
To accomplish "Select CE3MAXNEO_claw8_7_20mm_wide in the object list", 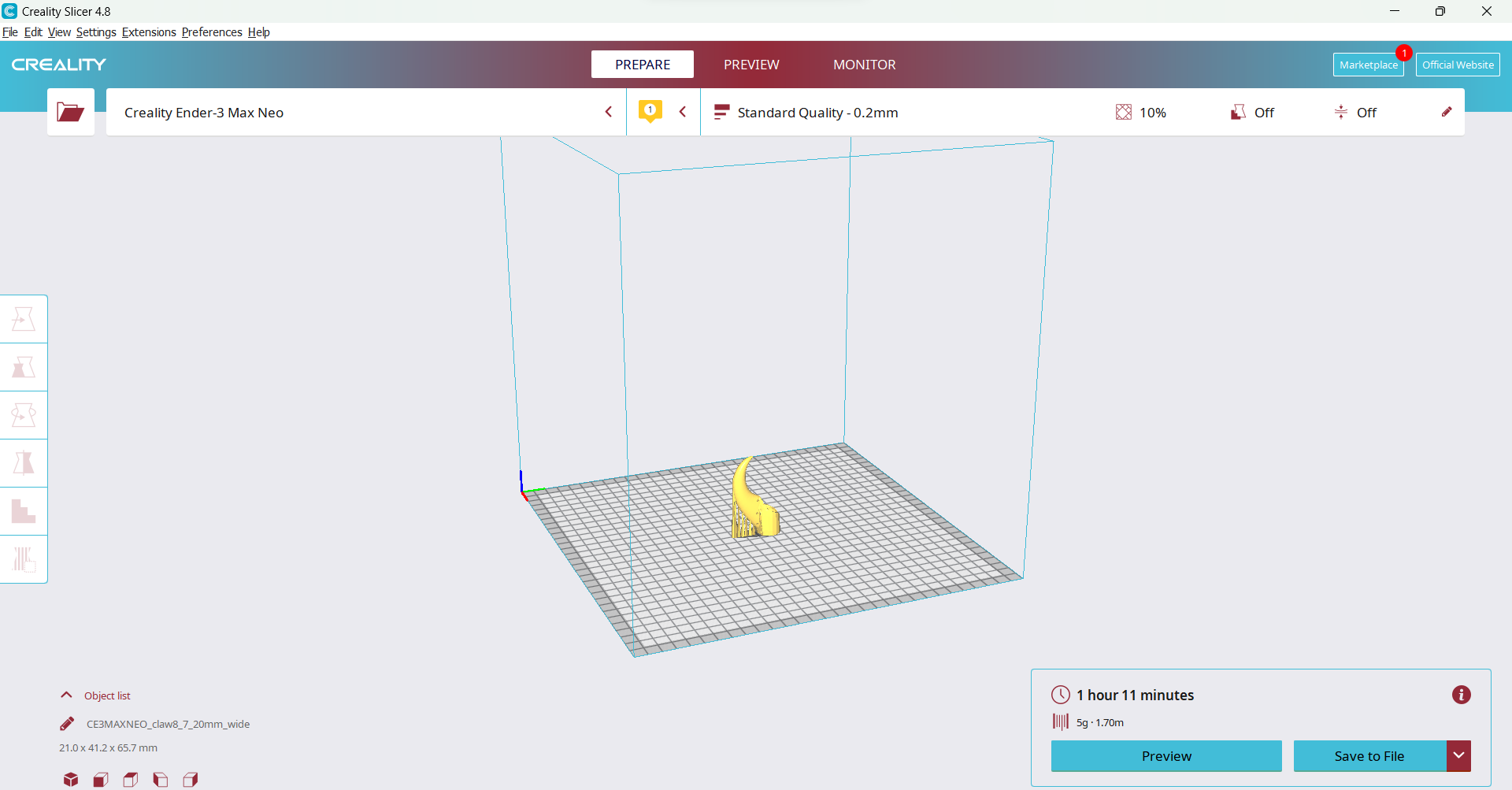I will 168,724.
